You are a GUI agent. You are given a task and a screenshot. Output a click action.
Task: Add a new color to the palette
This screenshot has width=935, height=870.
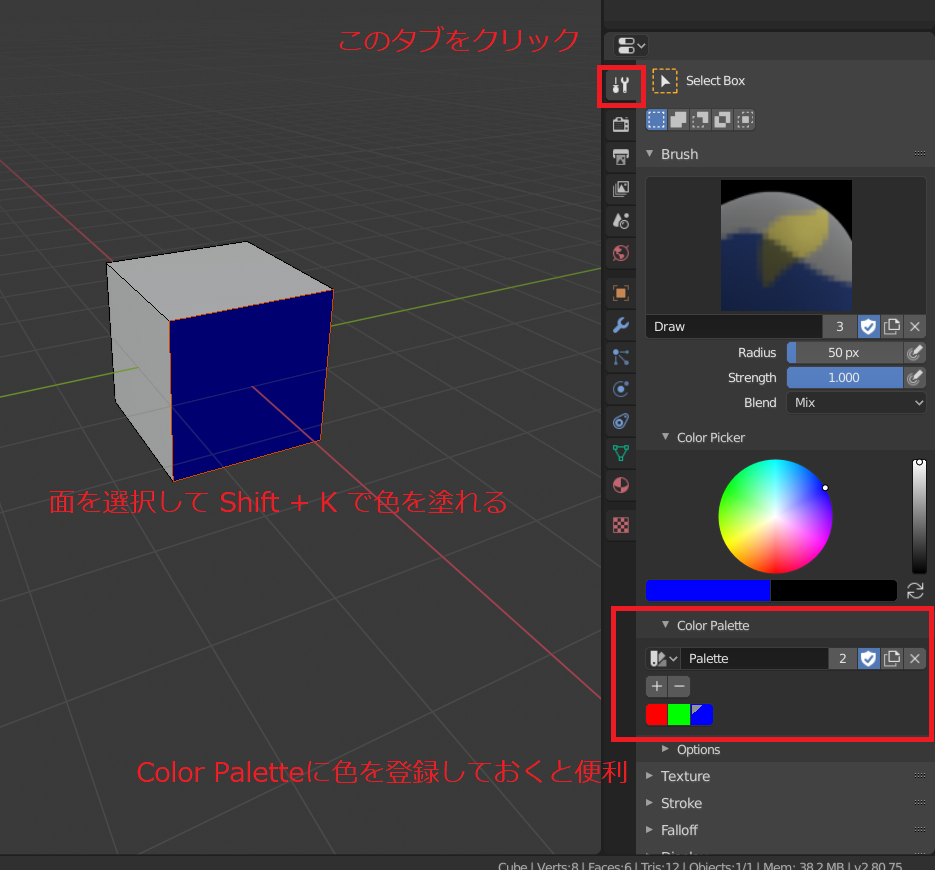[x=657, y=686]
